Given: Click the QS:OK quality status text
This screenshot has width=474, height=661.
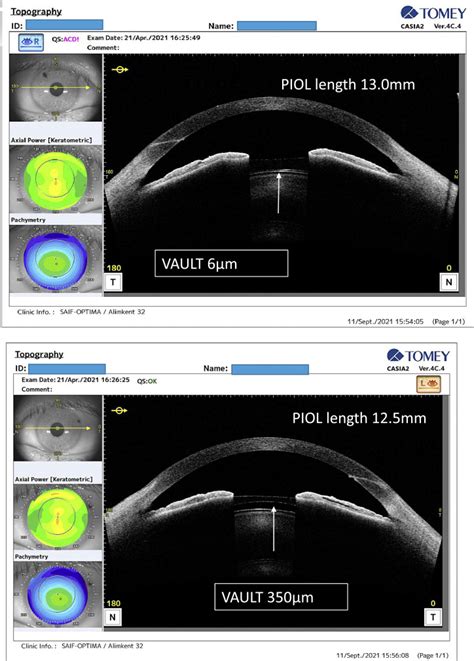Looking at the screenshot, I should (147, 381).
